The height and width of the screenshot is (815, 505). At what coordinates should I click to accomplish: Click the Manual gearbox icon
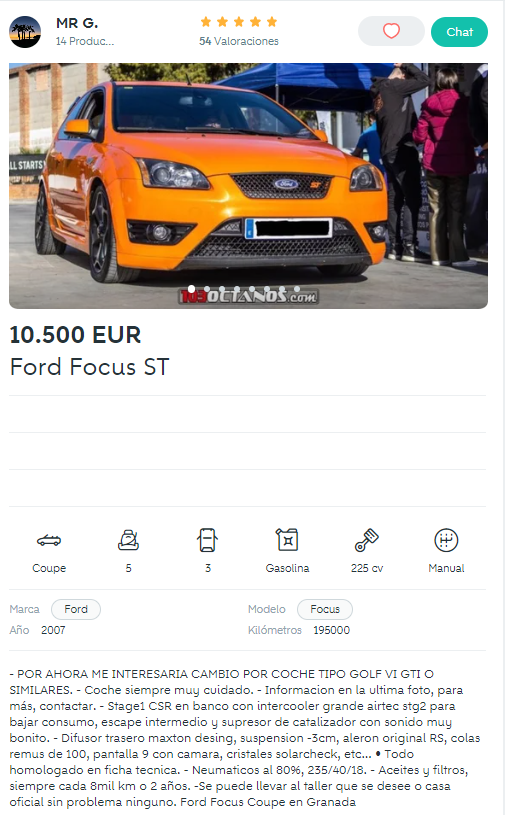tap(446, 540)
